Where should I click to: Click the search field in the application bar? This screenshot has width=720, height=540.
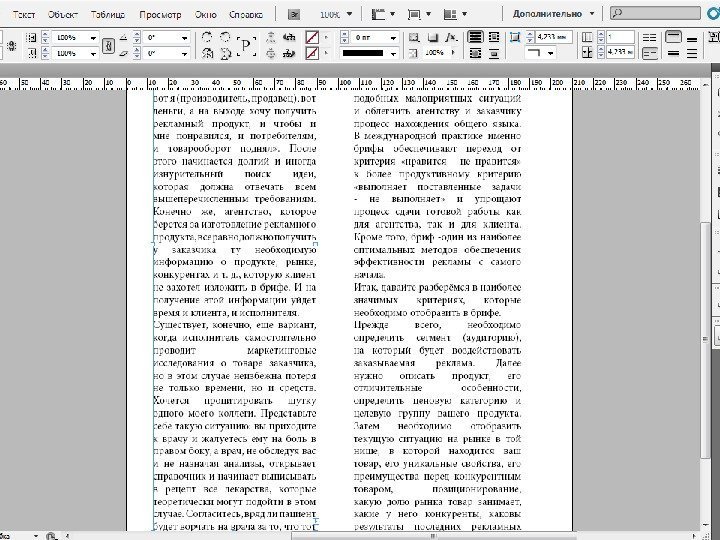click(x=655, y=13)
